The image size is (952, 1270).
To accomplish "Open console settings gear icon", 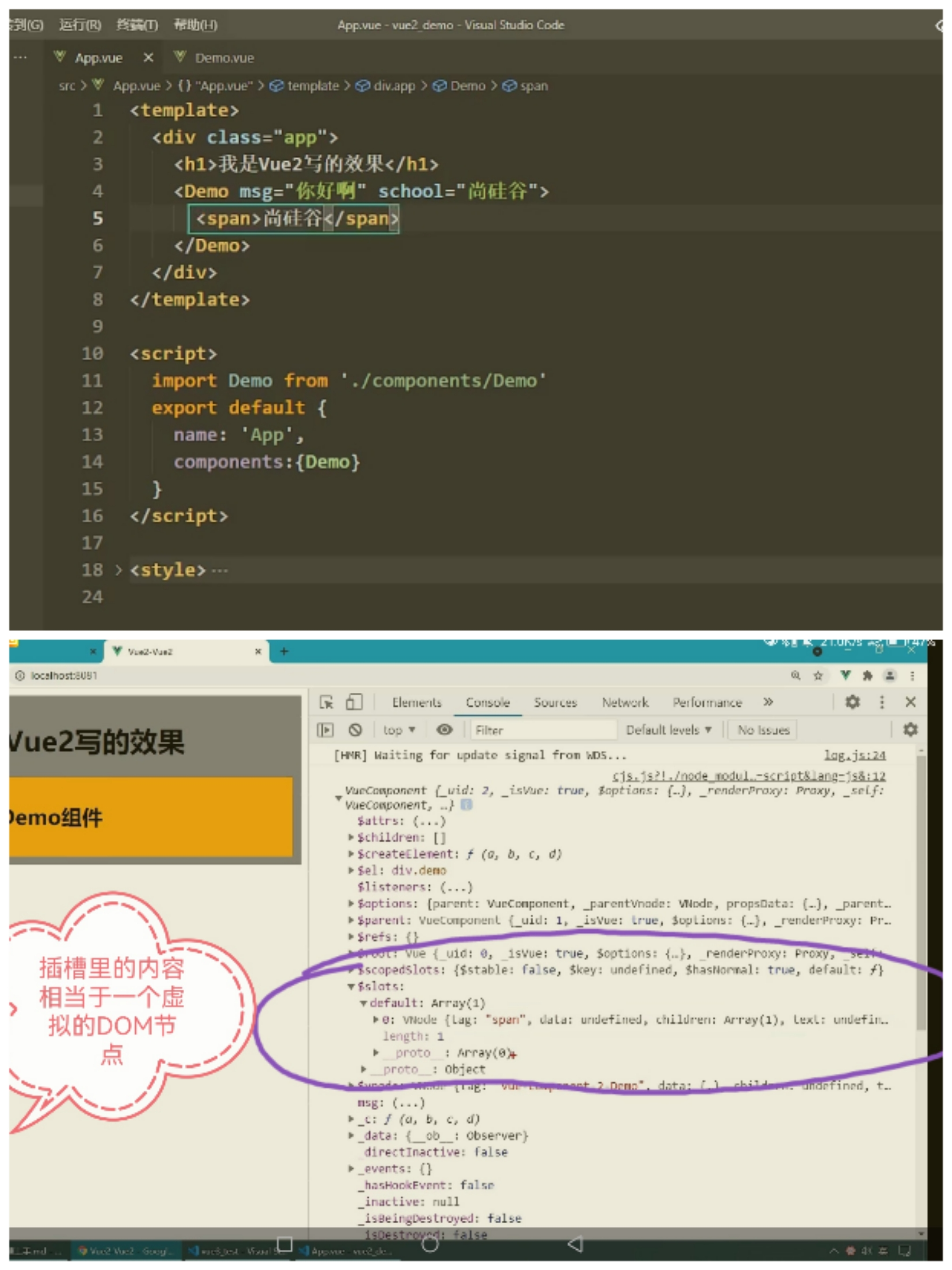I will click(910, 730).
